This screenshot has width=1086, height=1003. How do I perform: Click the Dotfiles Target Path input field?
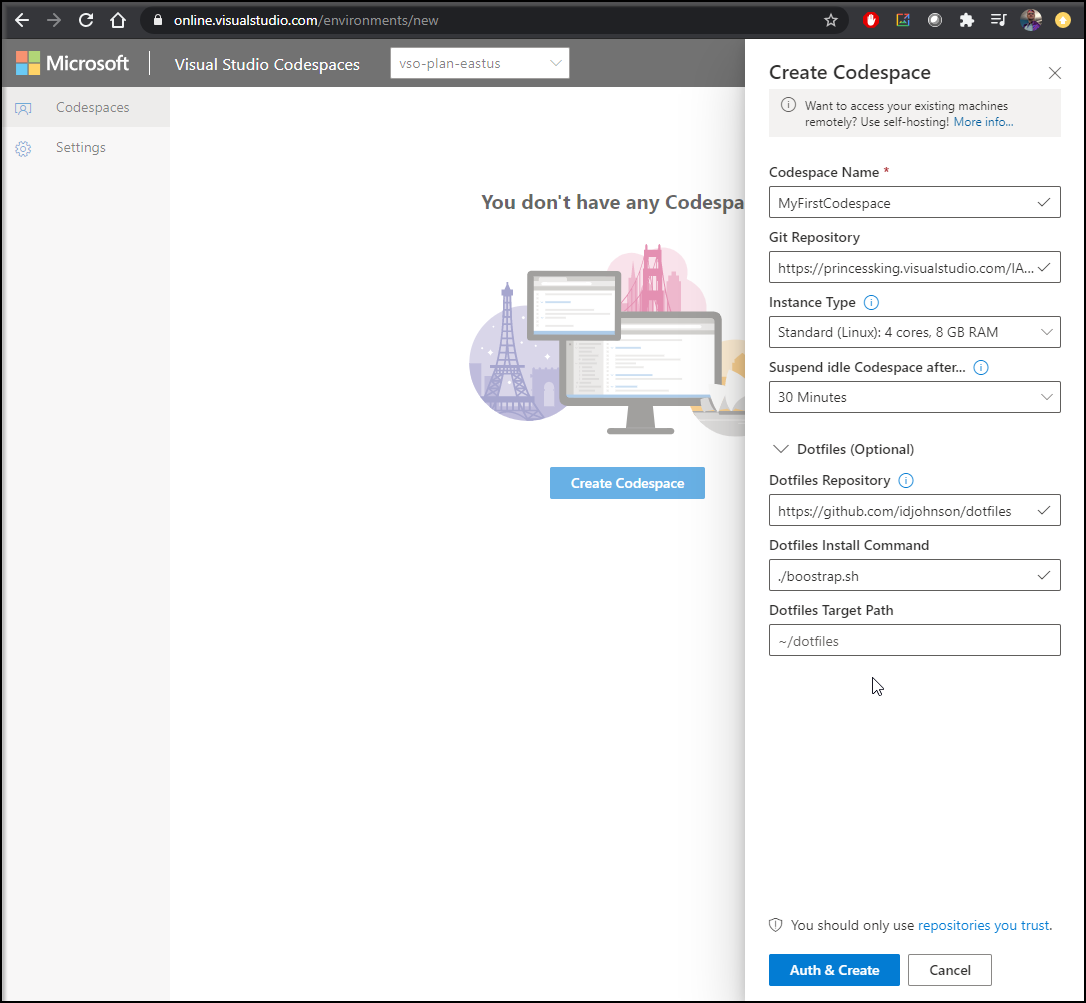click(914, 640)
